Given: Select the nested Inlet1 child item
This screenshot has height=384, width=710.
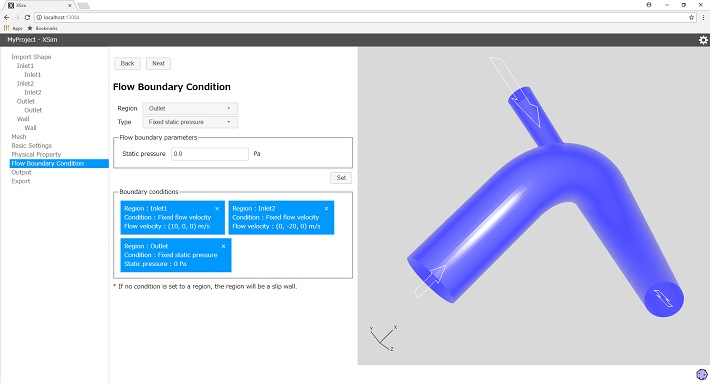Looking at the screenshot, I should point(33,74).
